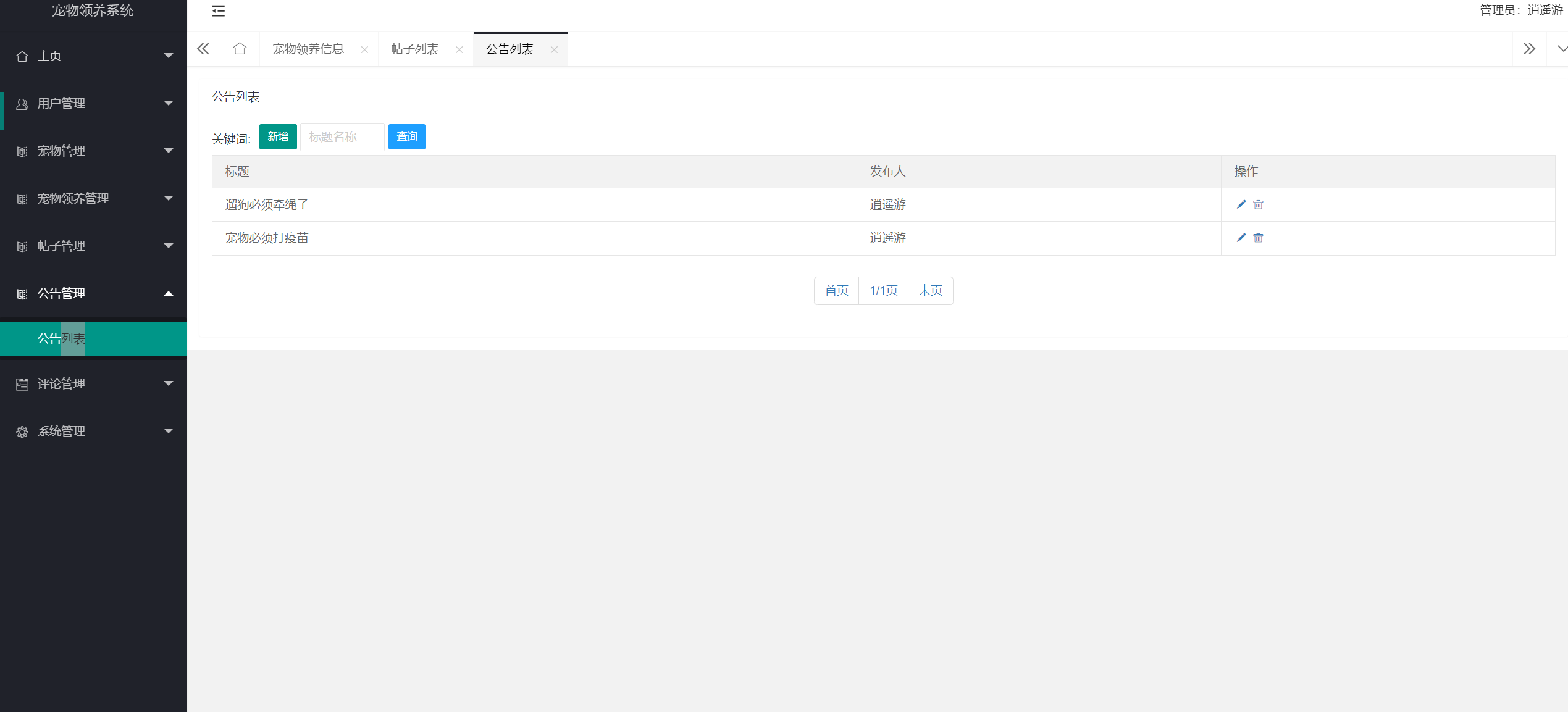Delete the 宠物必须打疫苗 announcement trash icon

tap(1258, 238)
